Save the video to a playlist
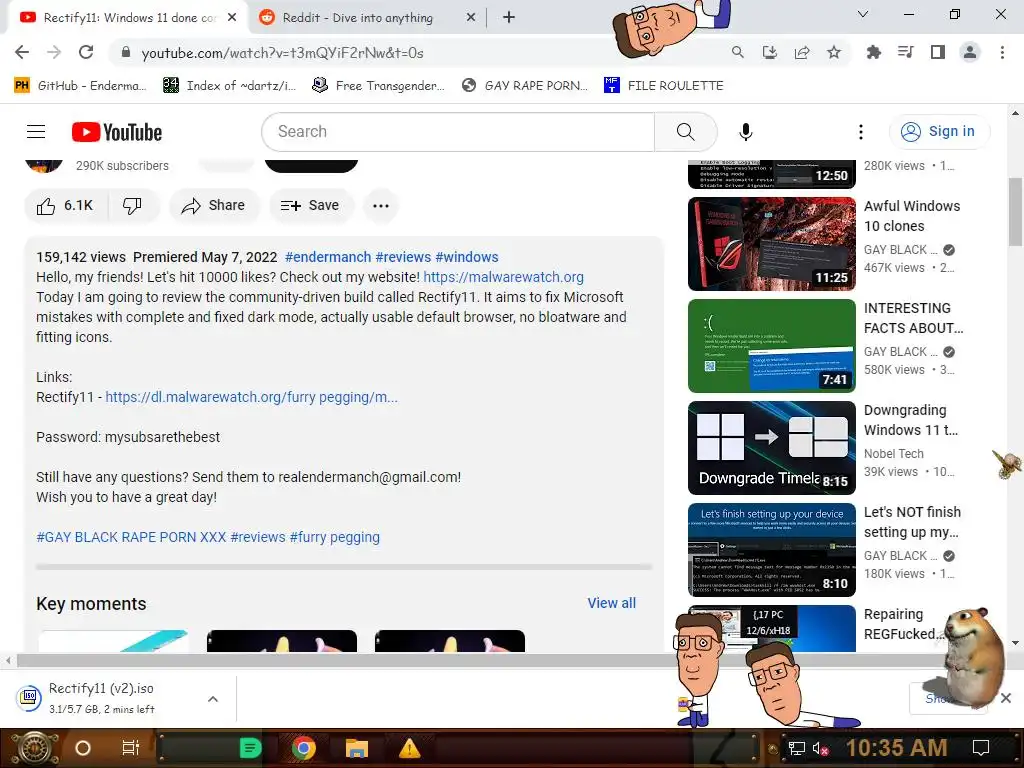 (310, 206)
